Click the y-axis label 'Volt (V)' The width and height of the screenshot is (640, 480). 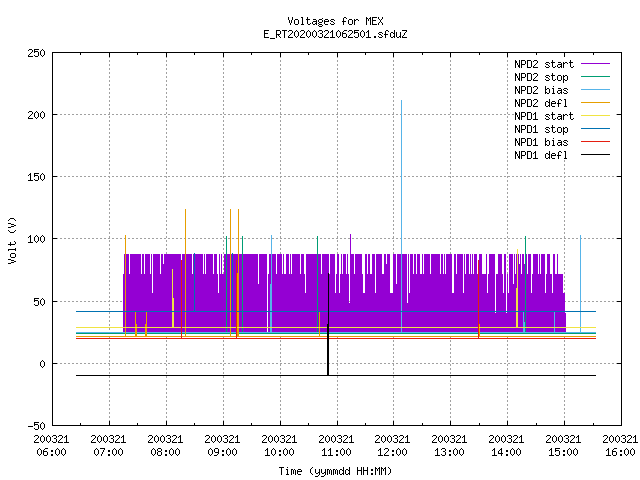tap(12, 240)
